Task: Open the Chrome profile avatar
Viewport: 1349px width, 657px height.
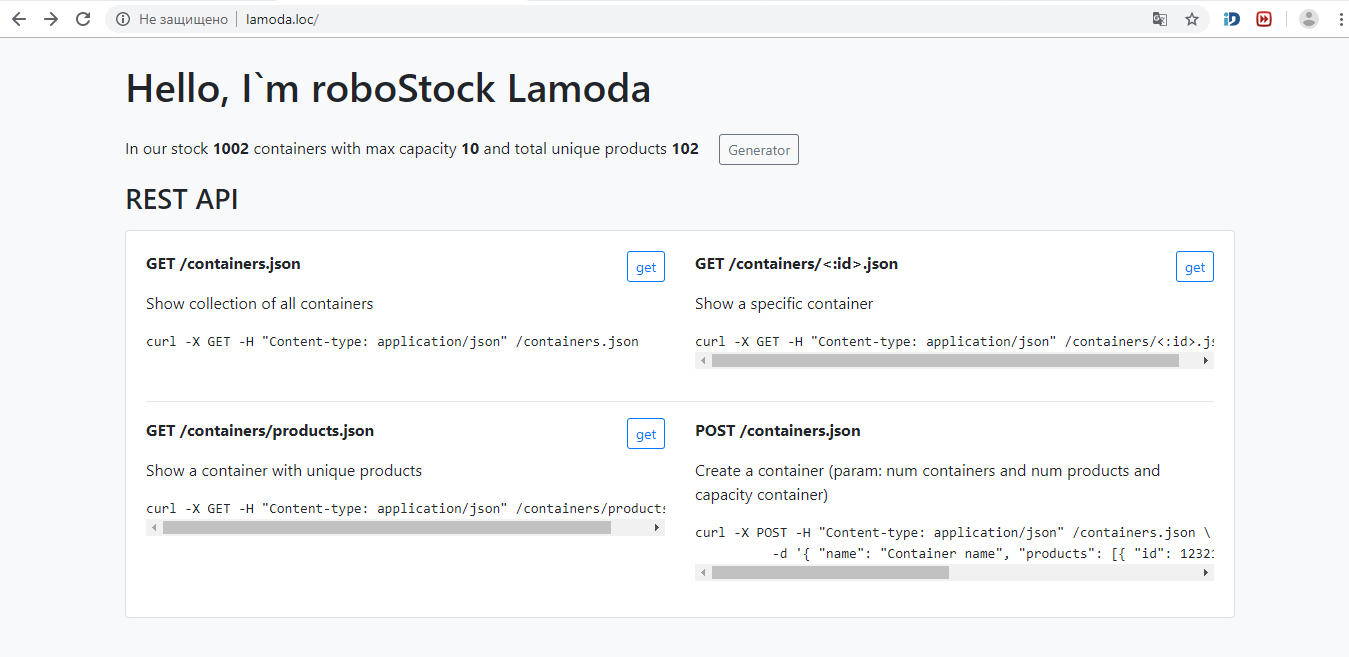Action: point(1308,19)
